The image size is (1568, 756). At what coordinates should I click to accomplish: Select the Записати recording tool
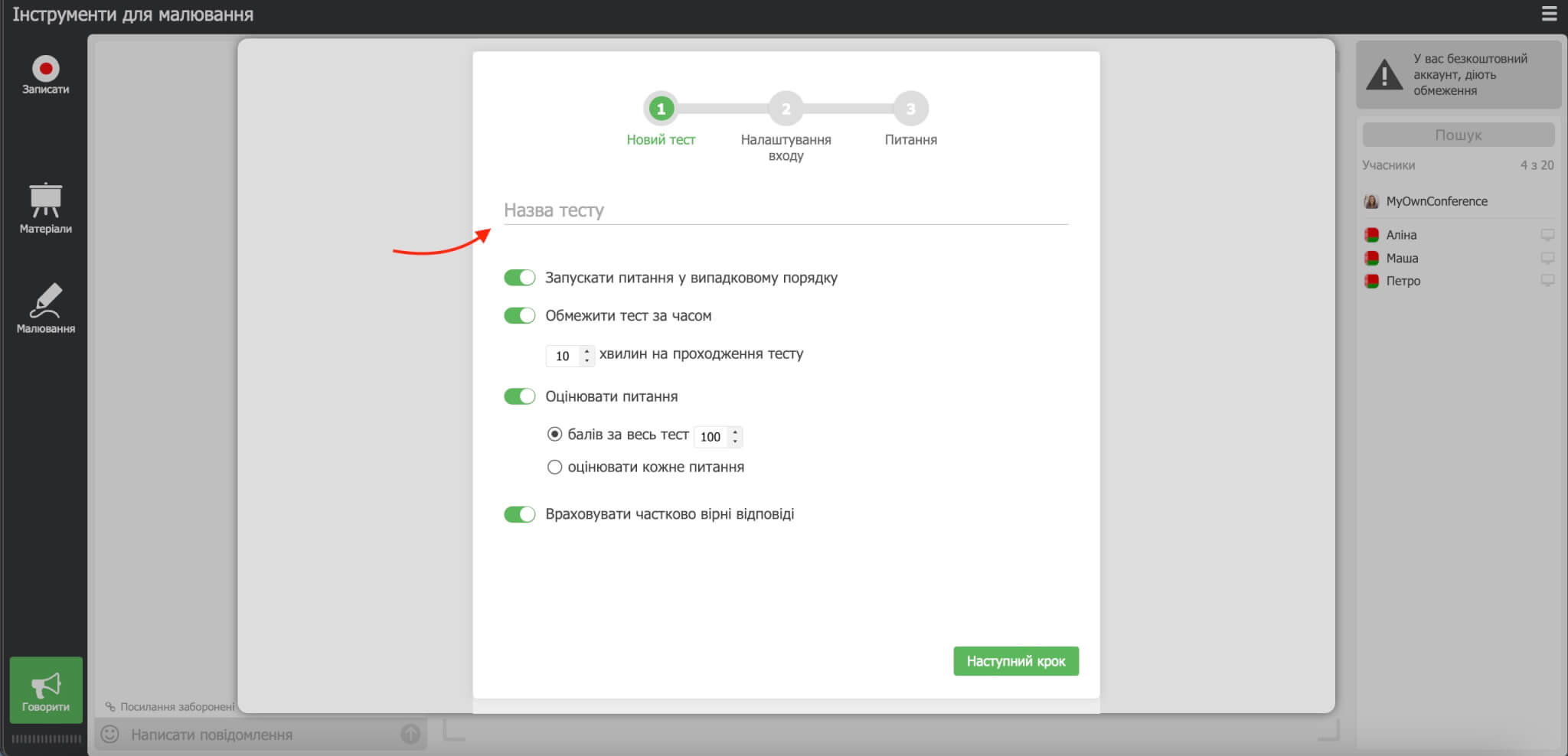tap(45, 73)
